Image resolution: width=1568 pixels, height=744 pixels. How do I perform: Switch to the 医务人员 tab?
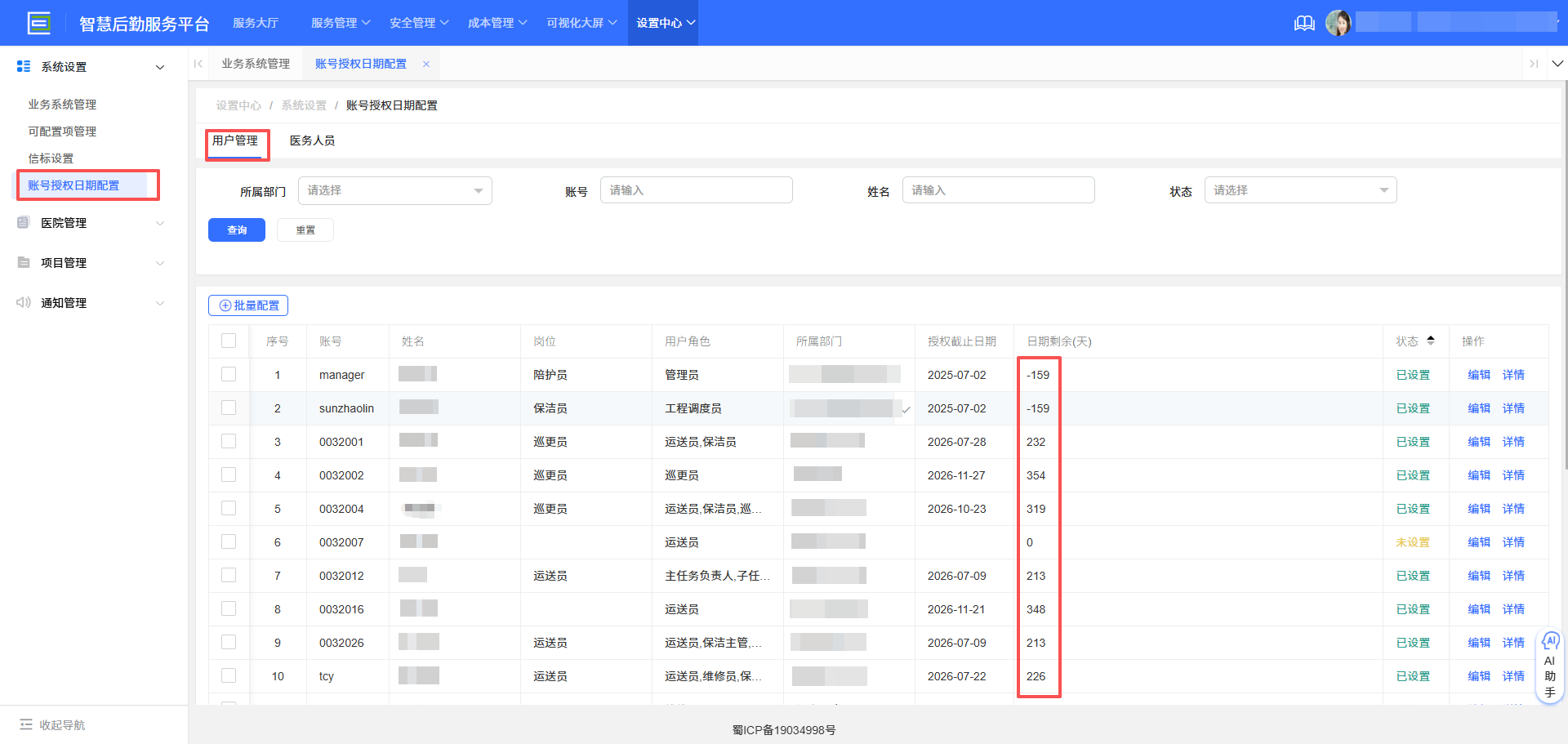tap(313, 140)
